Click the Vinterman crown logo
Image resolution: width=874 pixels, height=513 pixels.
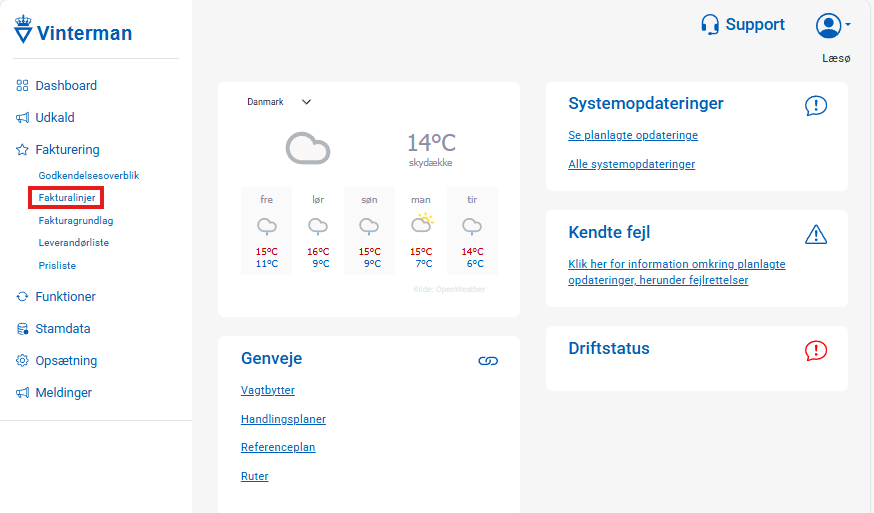coord(23,29)
